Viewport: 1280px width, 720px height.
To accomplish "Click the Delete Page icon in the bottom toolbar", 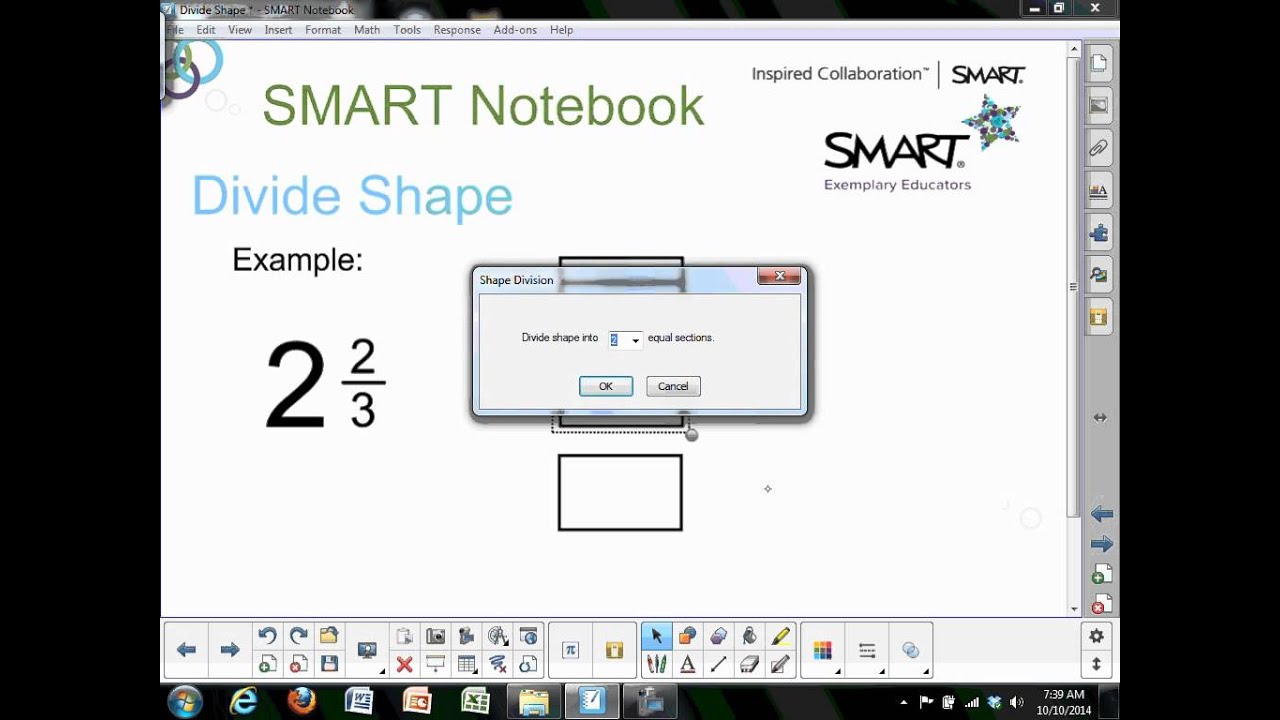I will tap(298, 664).
